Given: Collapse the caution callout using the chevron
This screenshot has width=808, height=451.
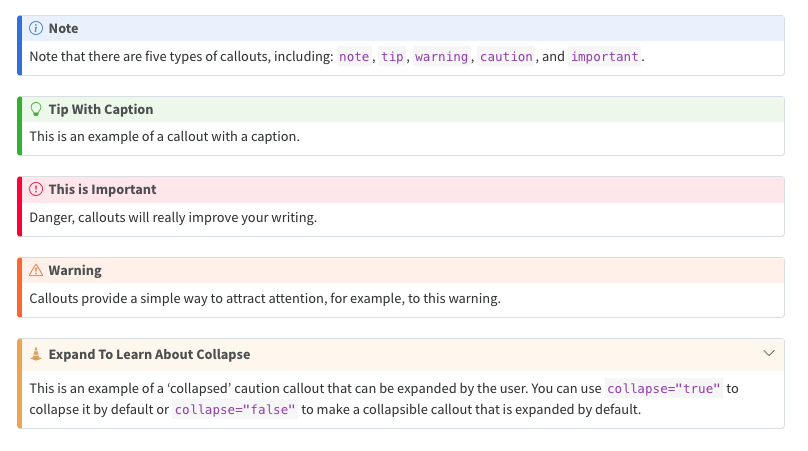Looking at the screenshot, I should [x=769, y=354].
